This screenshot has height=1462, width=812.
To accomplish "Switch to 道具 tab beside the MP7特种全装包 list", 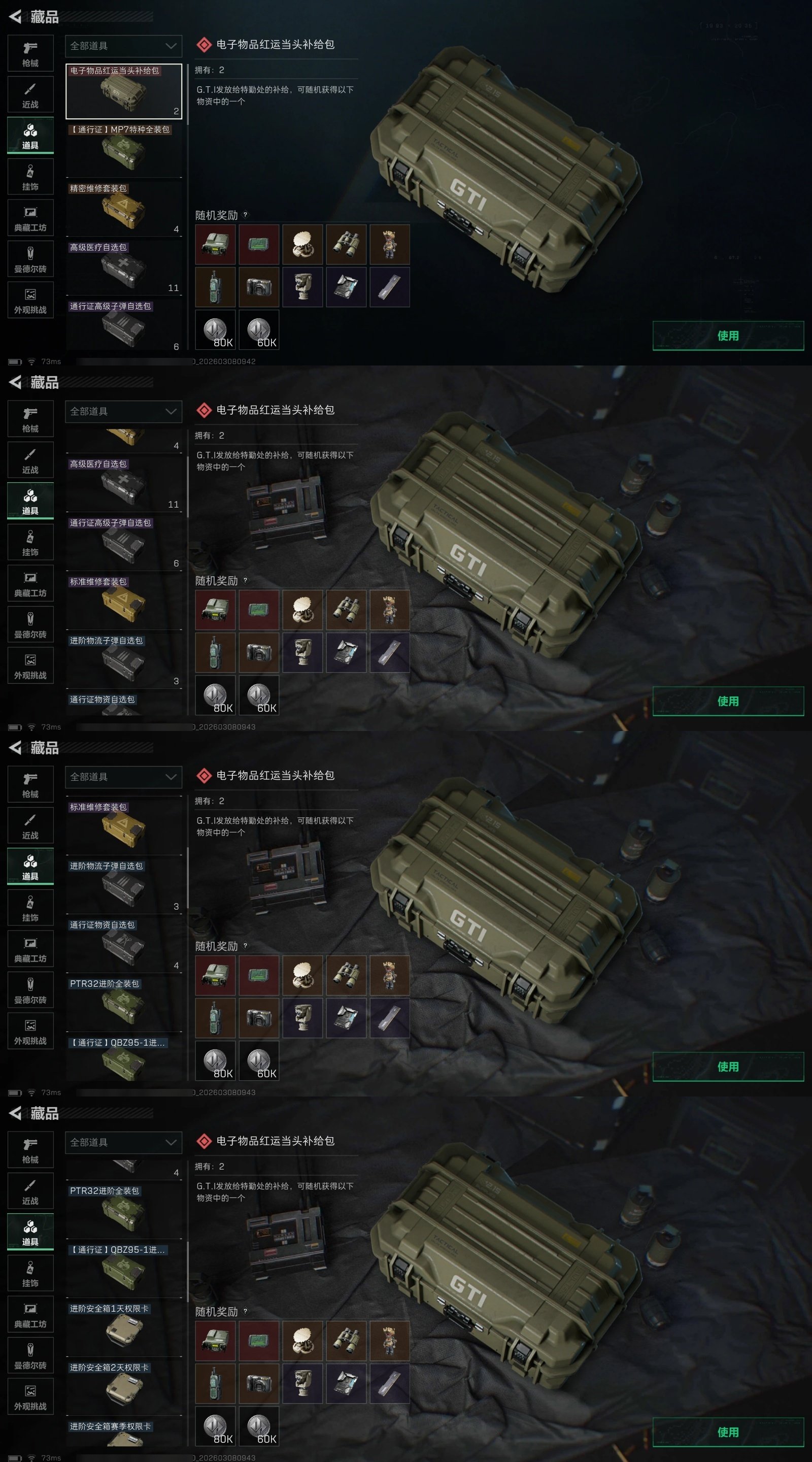I will pos(30,136).
